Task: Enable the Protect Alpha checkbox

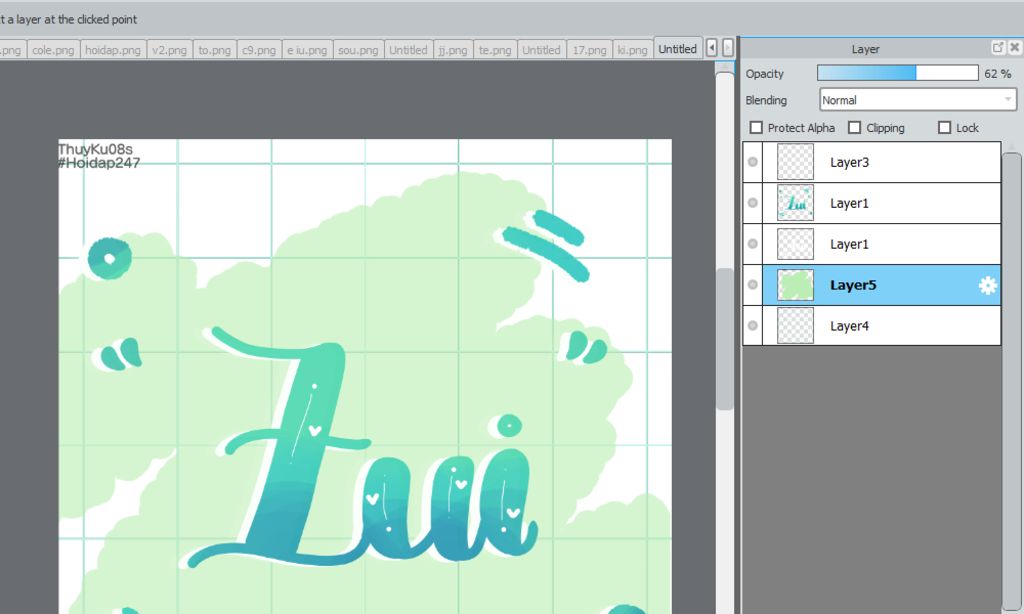Action: [756, 127]
